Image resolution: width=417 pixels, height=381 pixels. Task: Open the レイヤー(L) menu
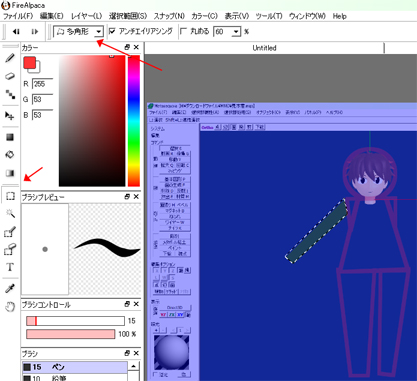(x=86, y=16)
